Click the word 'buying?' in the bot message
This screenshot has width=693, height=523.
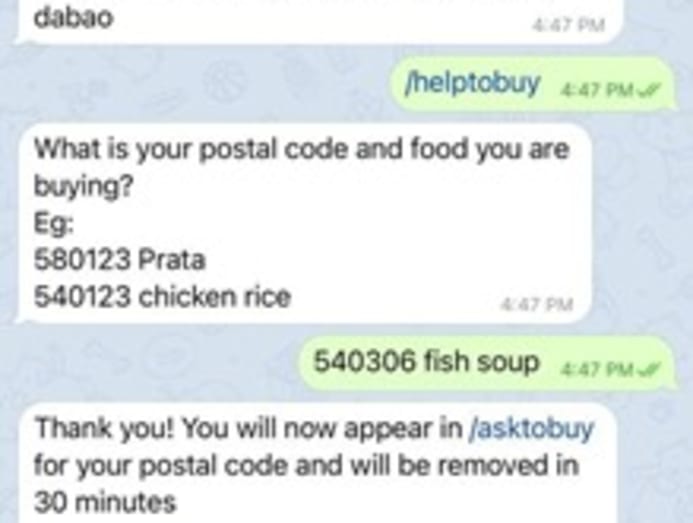(84, 187)
